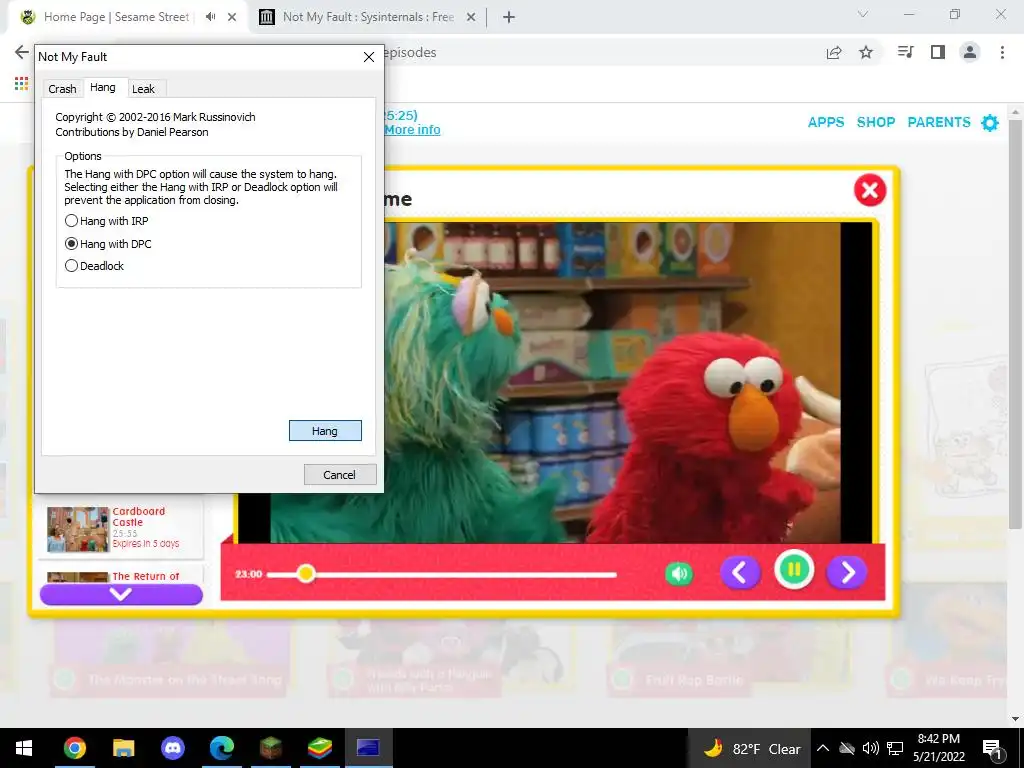Skip to the next video with the purple arrow
This screenshot has width=1024, height=768.
tap(847, 573)
